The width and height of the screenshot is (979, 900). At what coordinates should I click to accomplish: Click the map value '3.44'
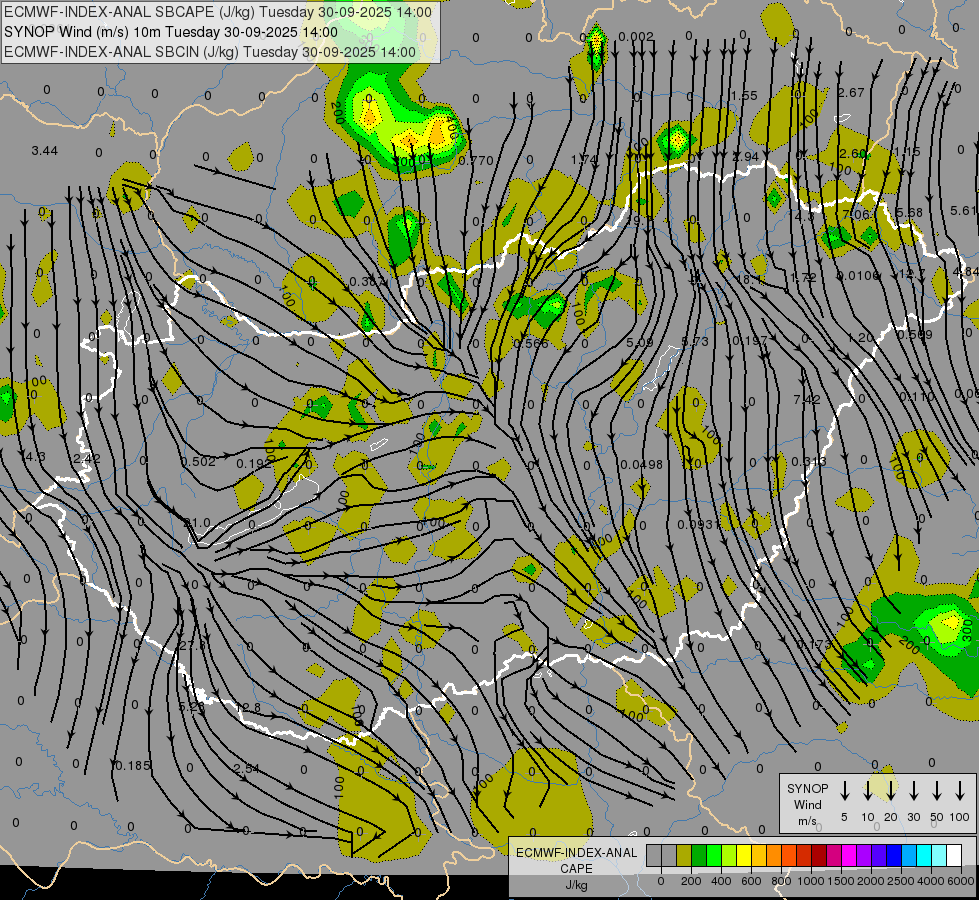point(44,151)
